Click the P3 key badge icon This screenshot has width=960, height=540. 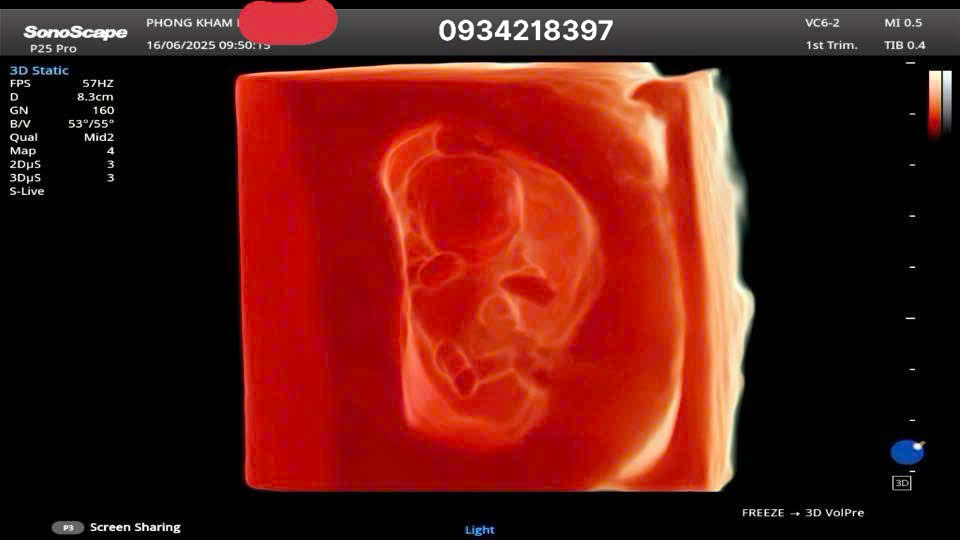tap(68, 527)
